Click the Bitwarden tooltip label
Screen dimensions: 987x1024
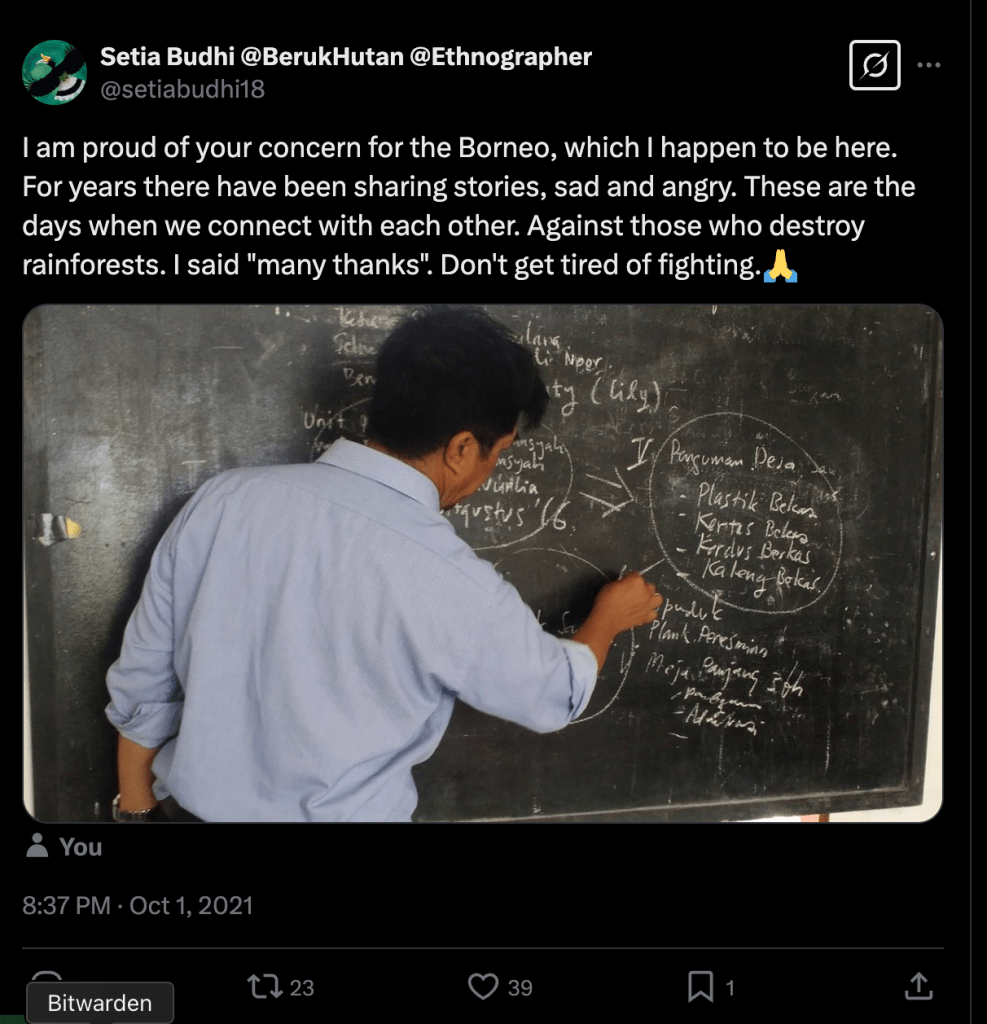click(x=100, y=1003)
